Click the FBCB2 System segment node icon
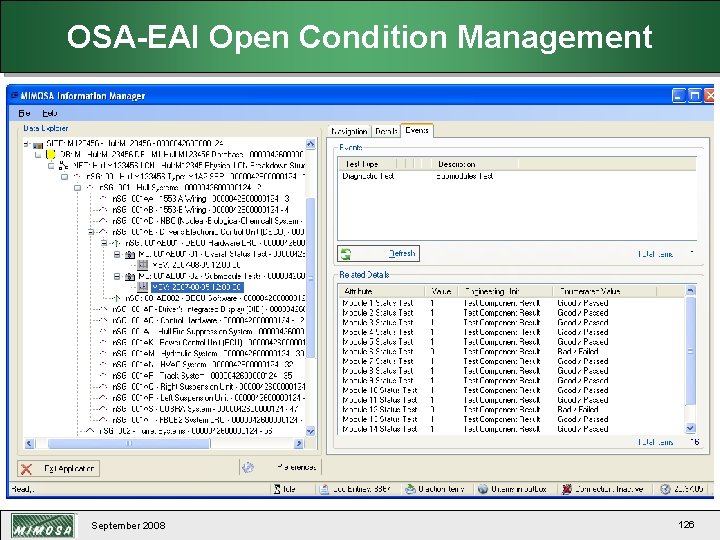Screen dimensions: 720x540 coord(104,420)
